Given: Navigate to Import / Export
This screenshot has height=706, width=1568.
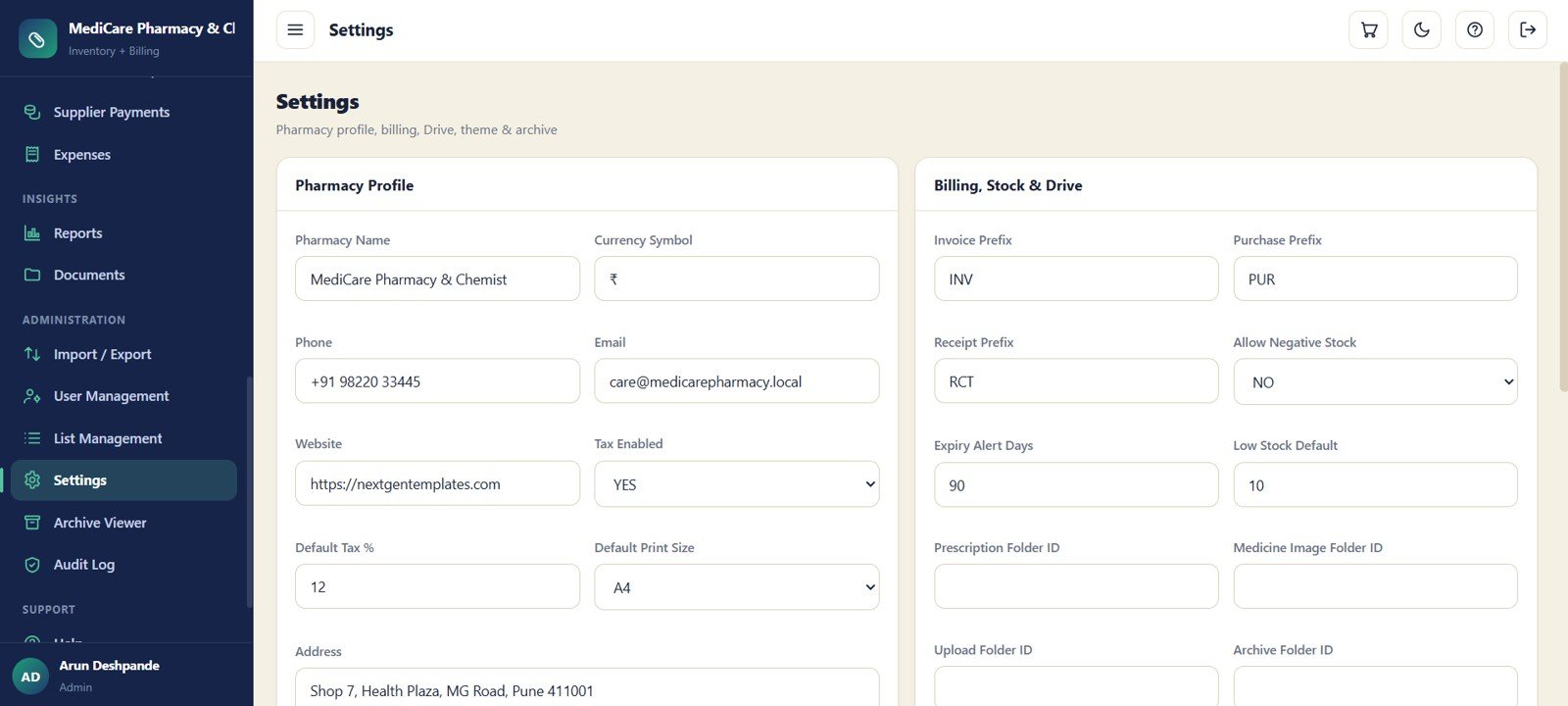Looking at the screenshot, I should coord(123,354).
